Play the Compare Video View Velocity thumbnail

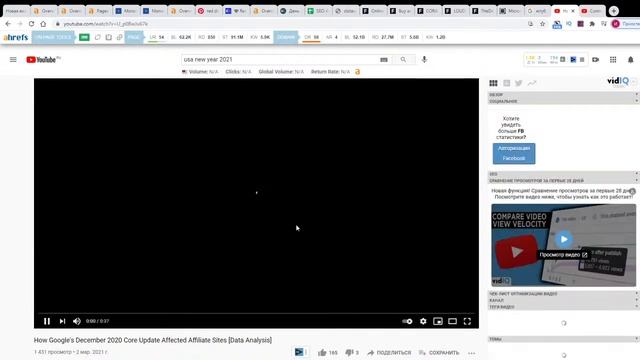564,239
